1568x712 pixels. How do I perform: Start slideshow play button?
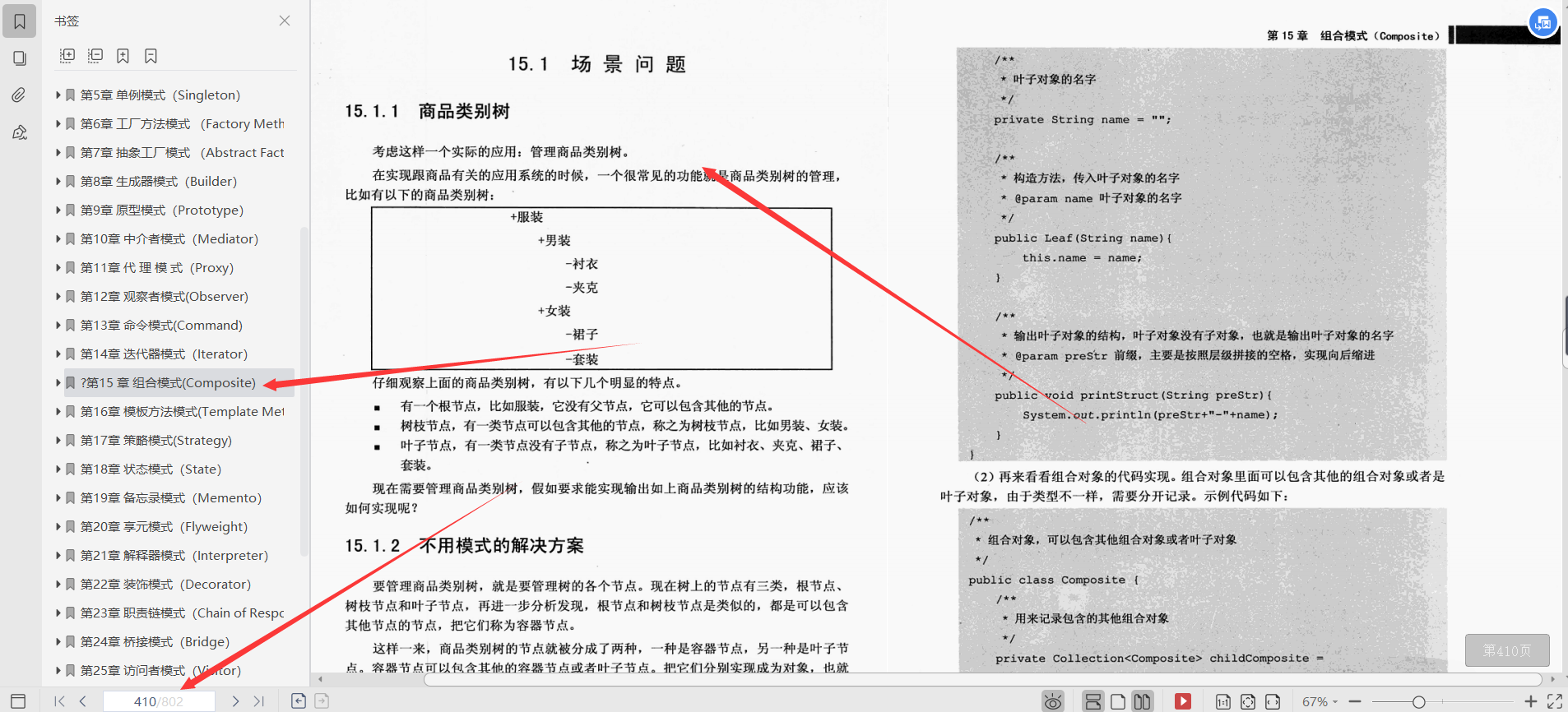(x=1183, y=701)
